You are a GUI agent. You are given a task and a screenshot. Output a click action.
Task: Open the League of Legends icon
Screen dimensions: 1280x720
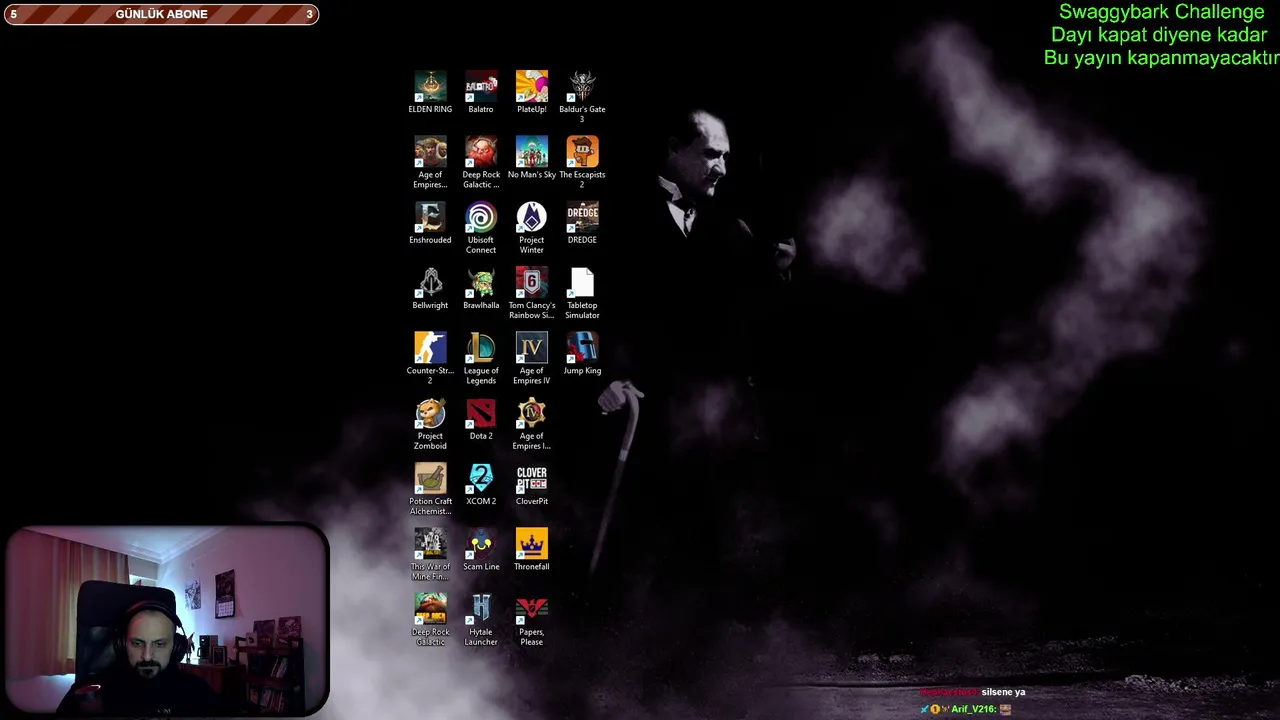(481, 348)
